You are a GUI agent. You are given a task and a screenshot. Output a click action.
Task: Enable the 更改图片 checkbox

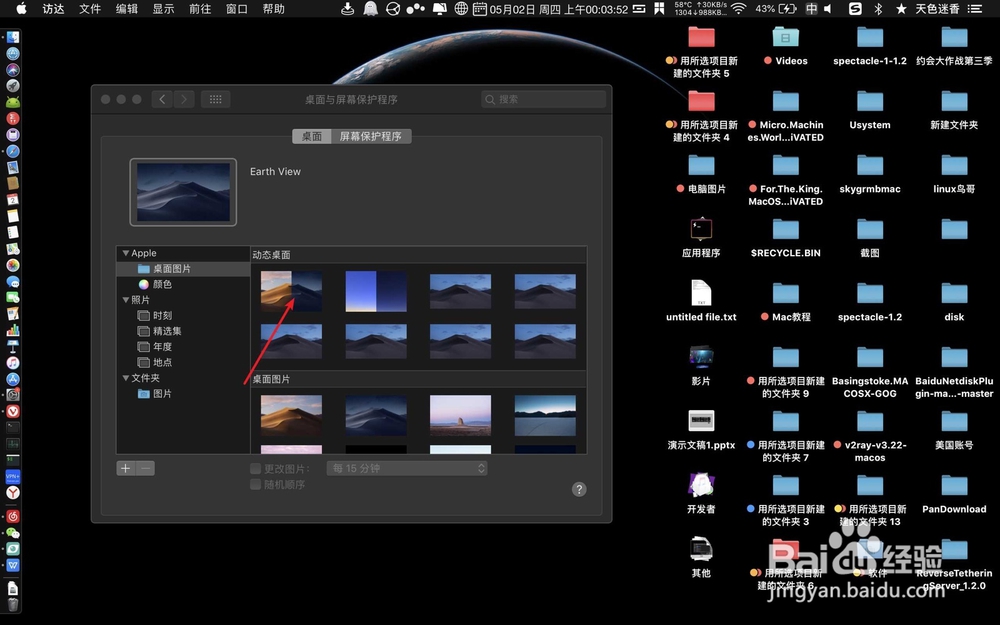[255, 467]
